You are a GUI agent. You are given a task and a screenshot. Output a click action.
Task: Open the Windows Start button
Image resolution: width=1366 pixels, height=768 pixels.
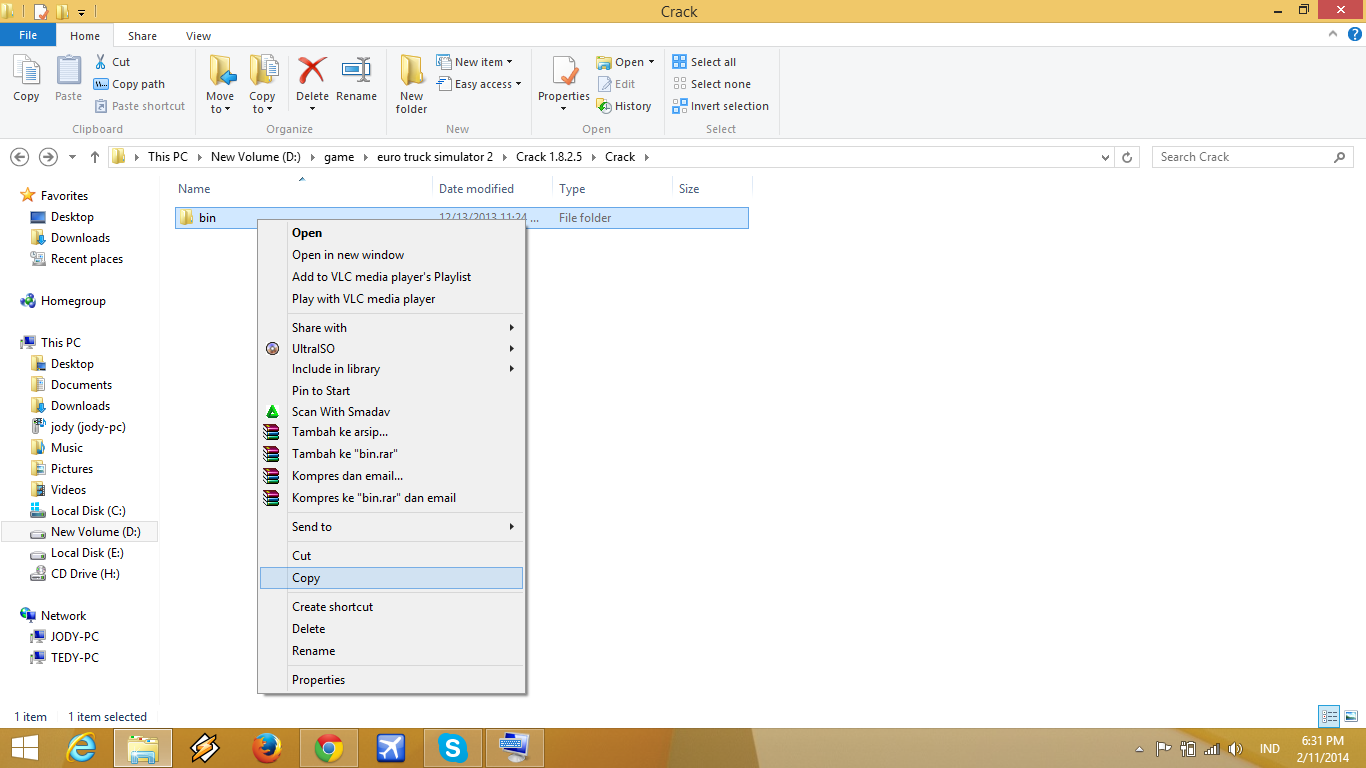24,748
